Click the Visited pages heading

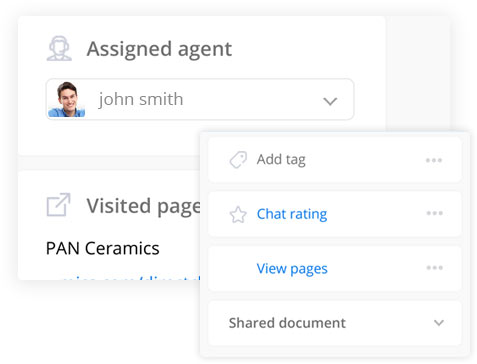click(x=143, y=206)
